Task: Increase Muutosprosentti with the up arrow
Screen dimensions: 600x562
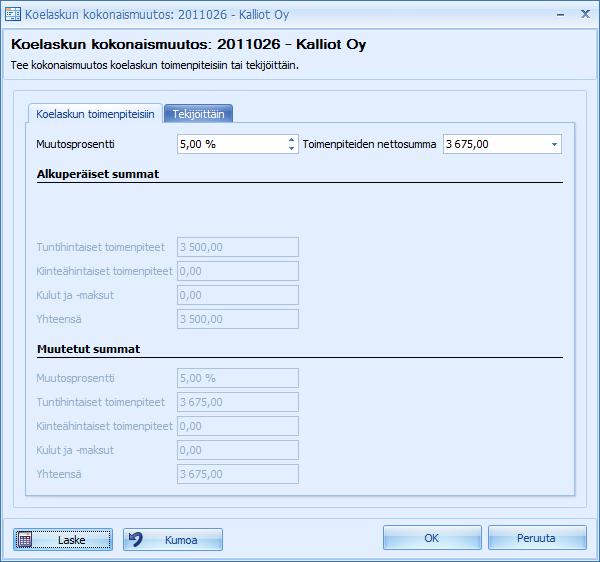Action: pyautogui.click(x=292, y=140)
